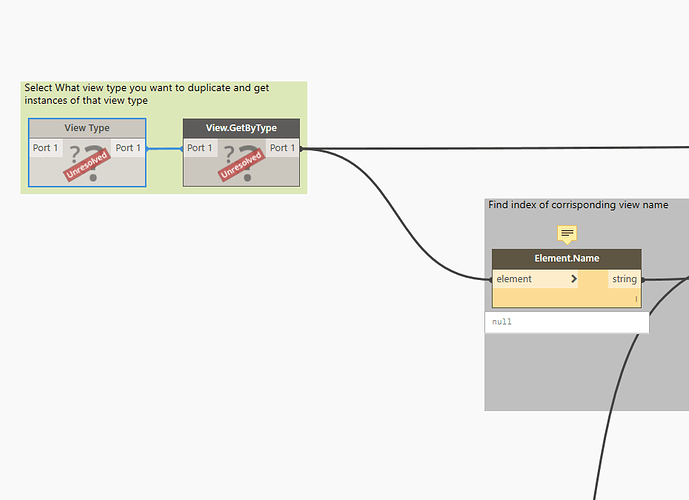This screenshot has height=500, width=689.
Task: Click the View Type node's output Port 1
Action: (x=128, y=148)
